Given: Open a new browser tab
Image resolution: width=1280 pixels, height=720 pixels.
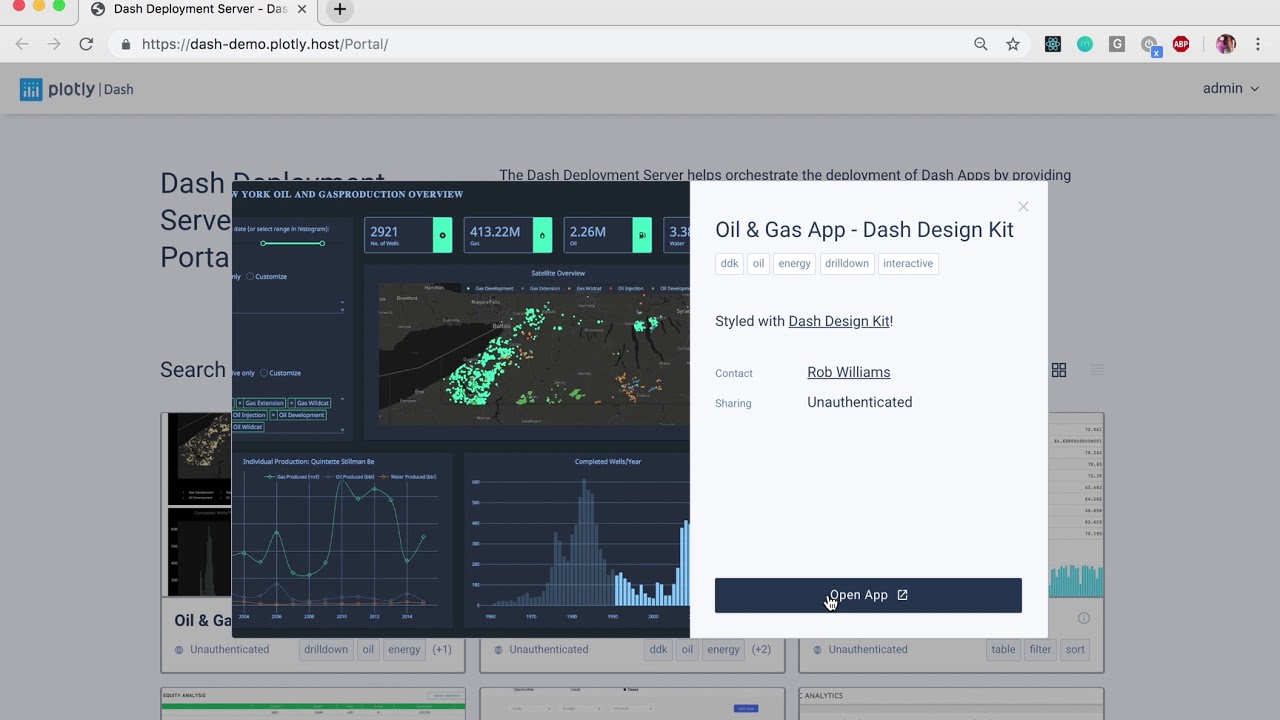Looking at the screenshot, I should point(340,10).
